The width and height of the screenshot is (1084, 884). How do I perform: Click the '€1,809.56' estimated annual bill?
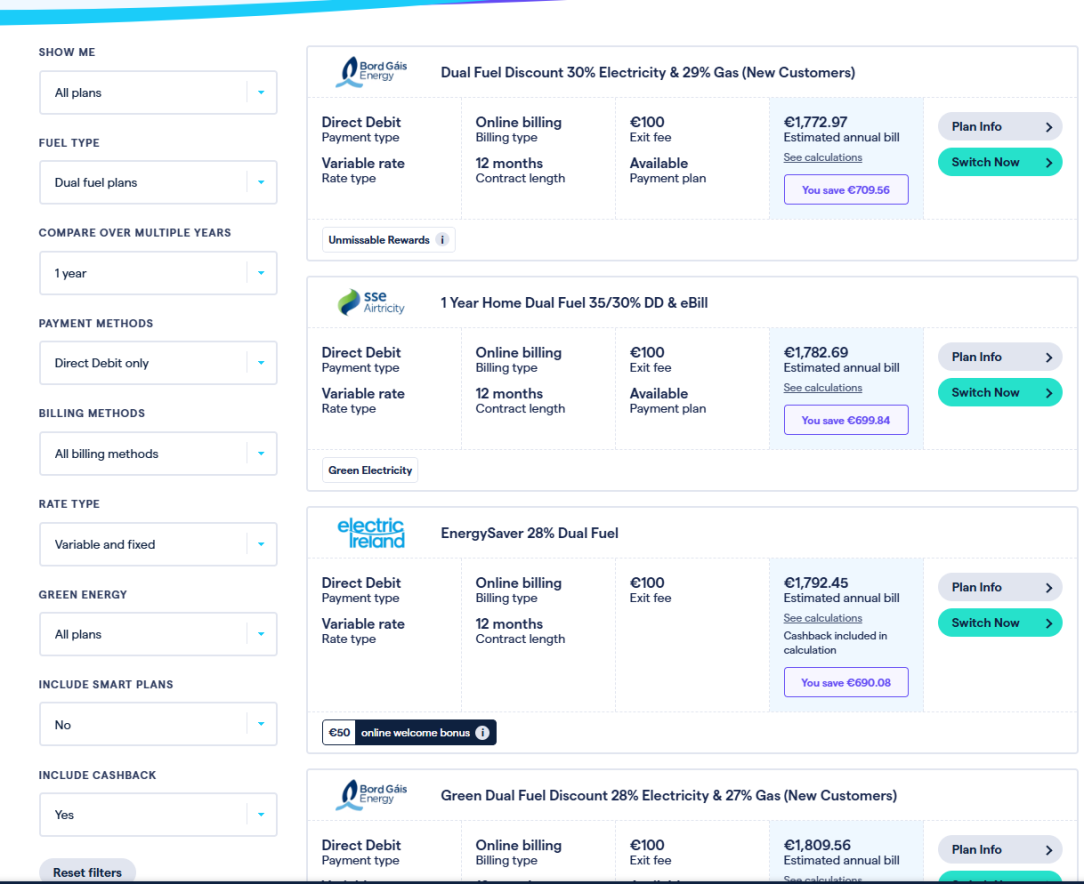tap(816, 845)
